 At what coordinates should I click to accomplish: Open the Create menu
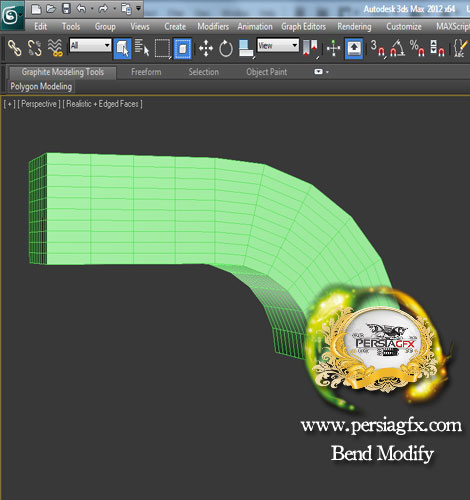175,26
